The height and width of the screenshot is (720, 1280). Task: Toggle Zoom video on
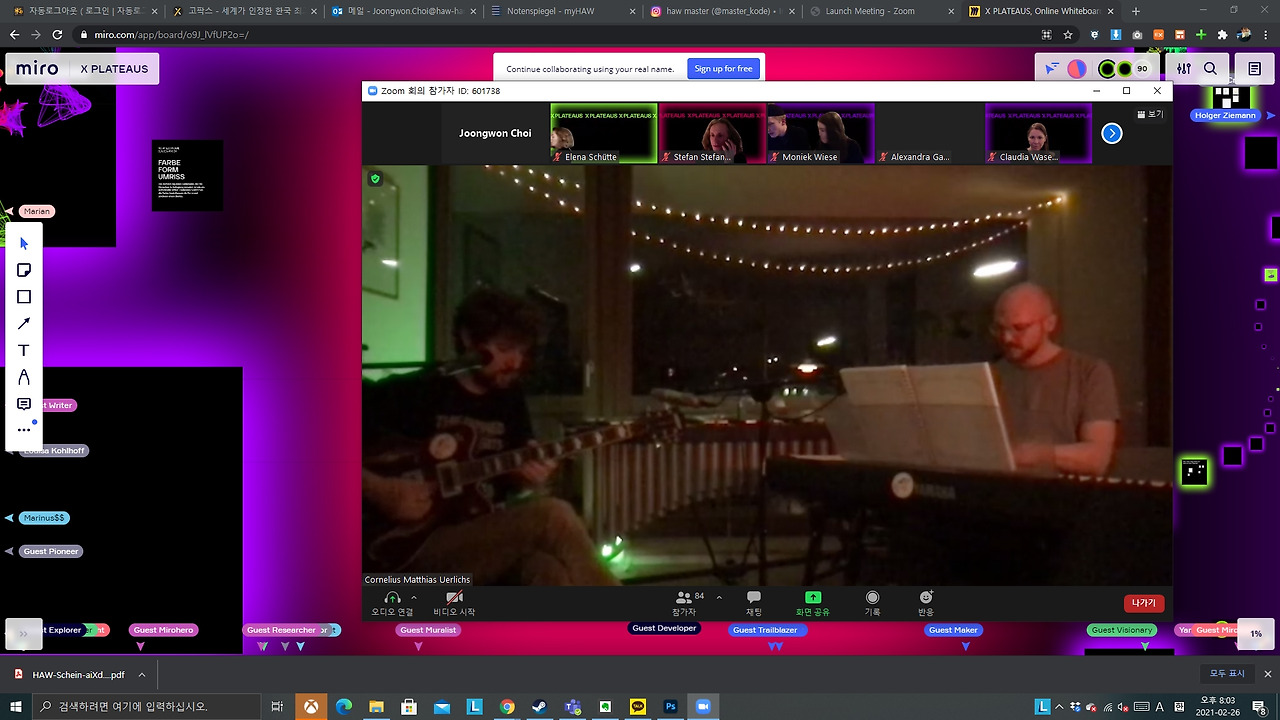click(x=454, y=603)
